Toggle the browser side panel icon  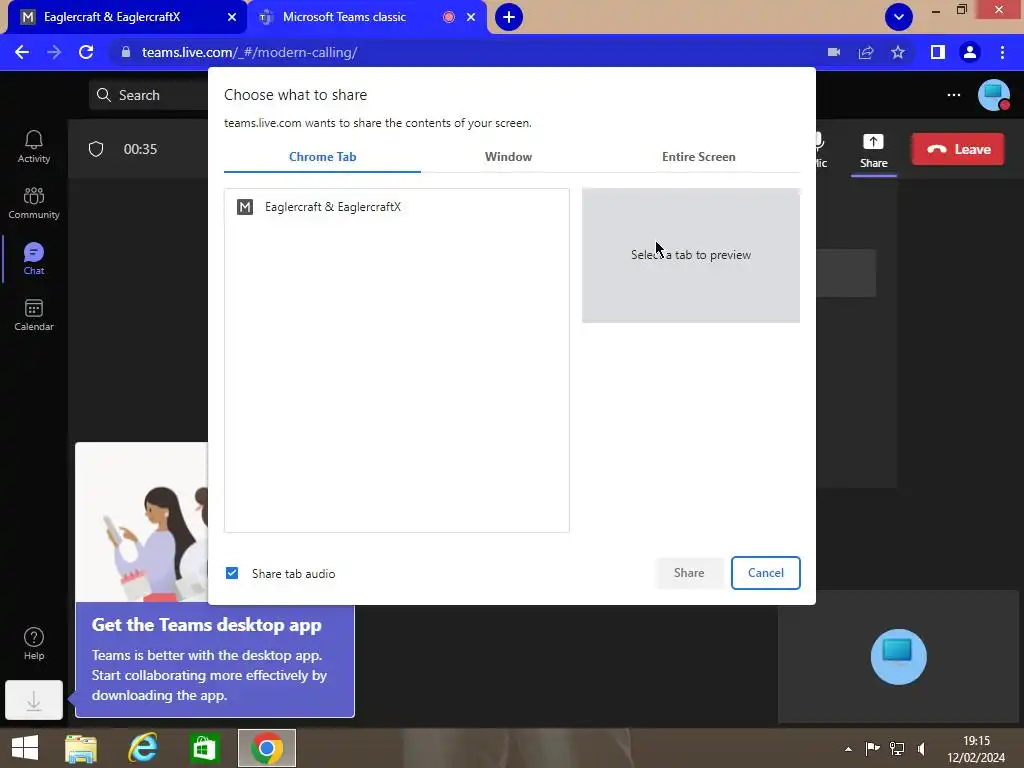click(938, 52)
